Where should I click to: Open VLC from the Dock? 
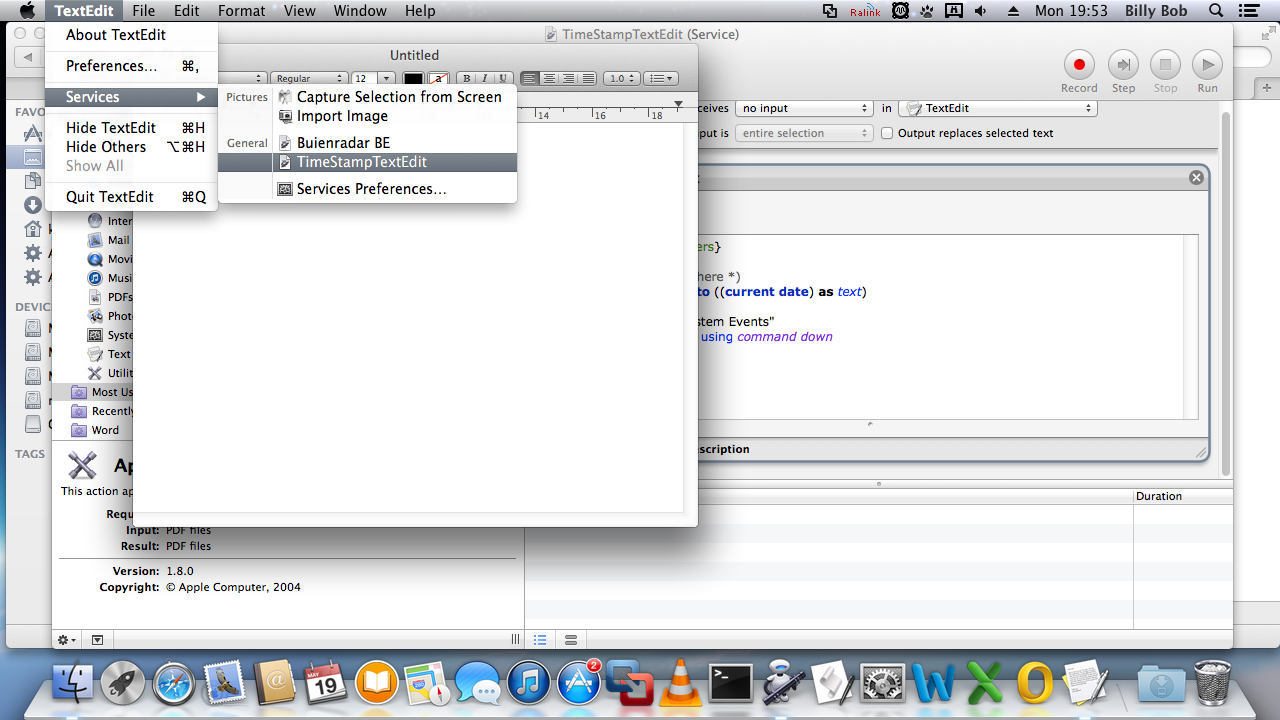pos(680,685)
